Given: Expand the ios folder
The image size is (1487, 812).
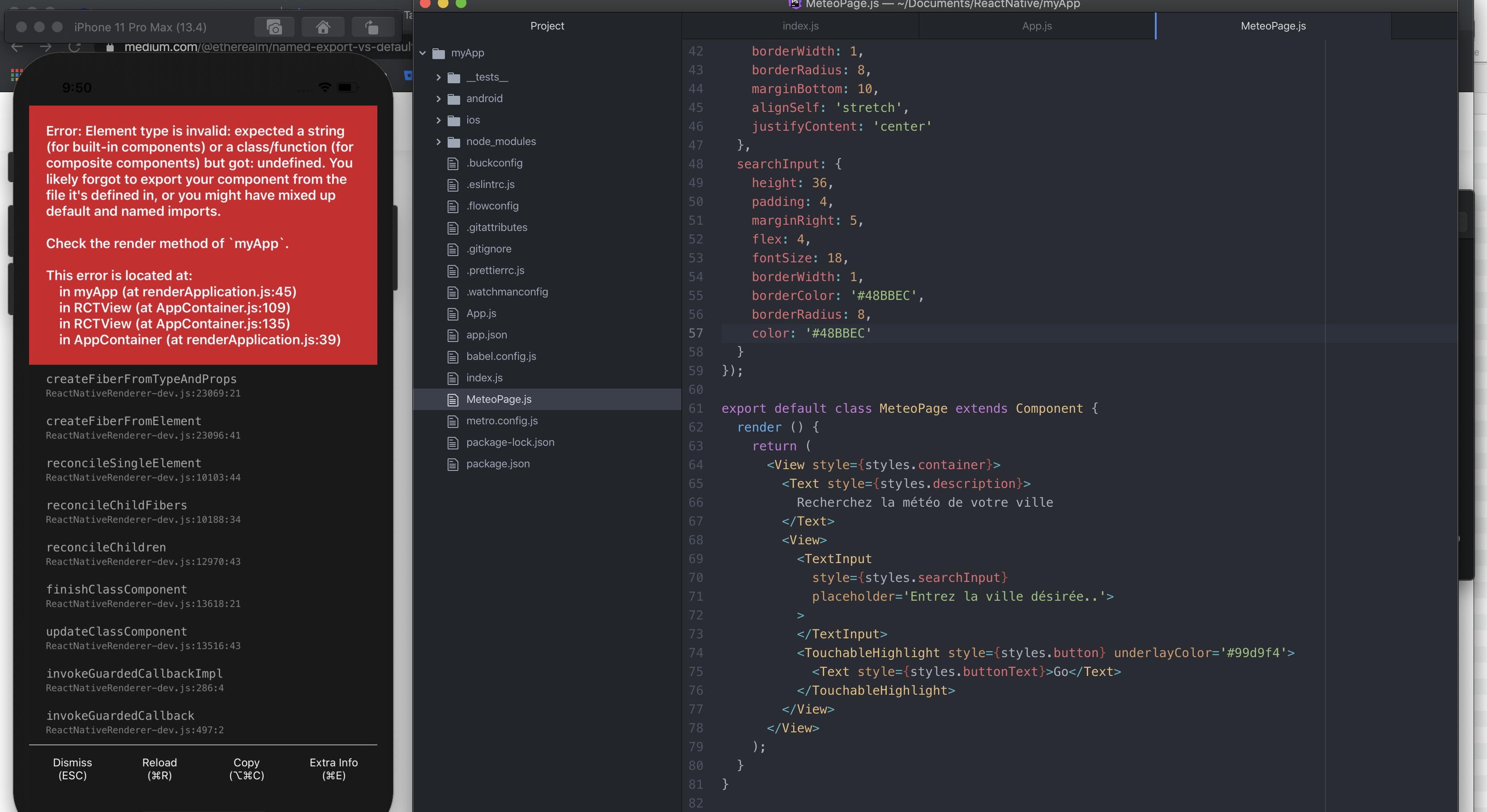Looking at the screenshot, I should click(x=439, y=120).
